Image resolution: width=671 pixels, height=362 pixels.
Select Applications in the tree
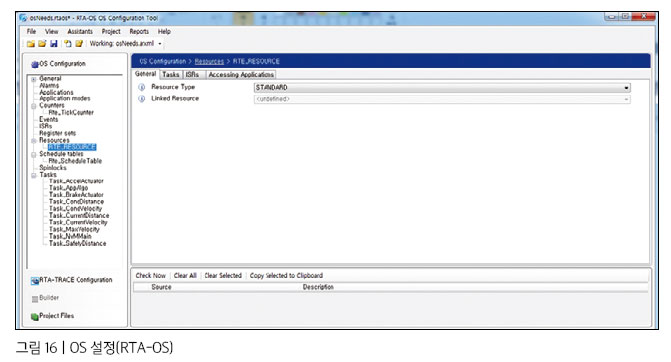click(x=56, y=92)
